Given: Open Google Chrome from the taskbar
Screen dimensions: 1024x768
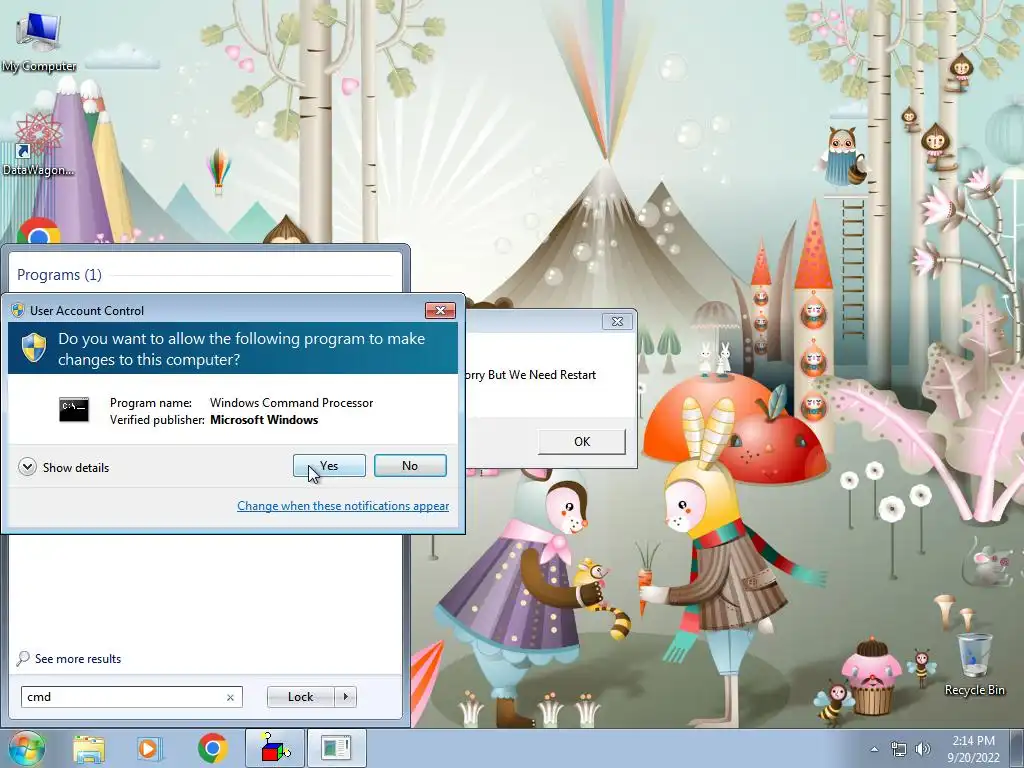Looking at the screenshot, I should click(212, 748).
